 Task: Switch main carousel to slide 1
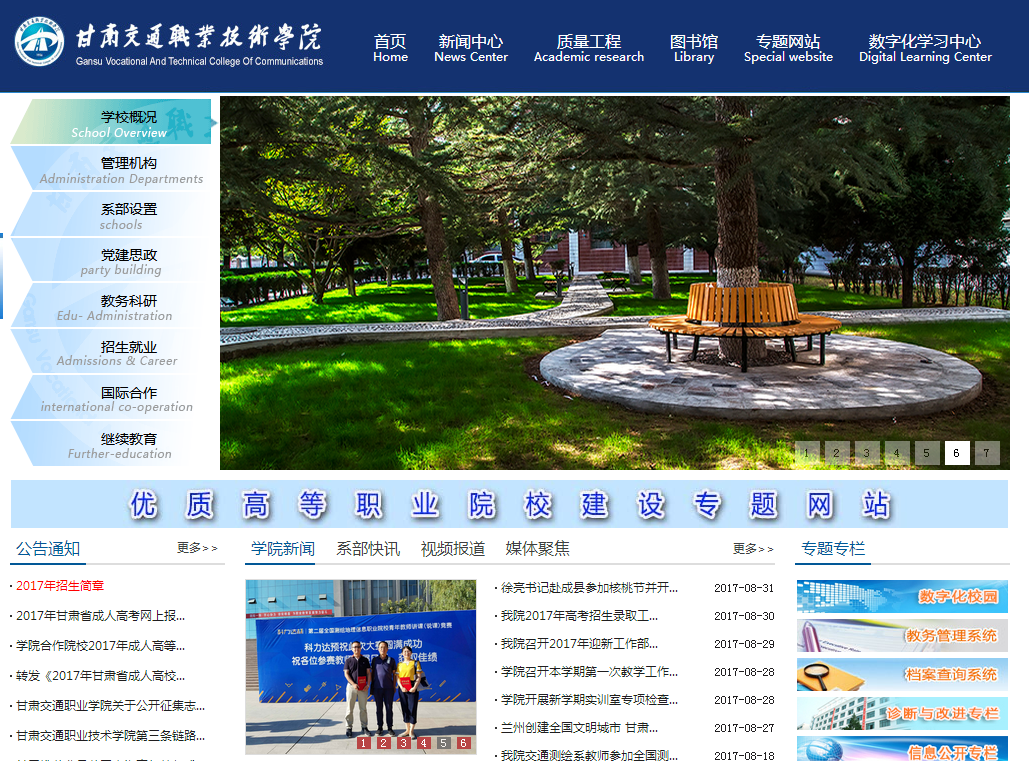tap(807, 453)
